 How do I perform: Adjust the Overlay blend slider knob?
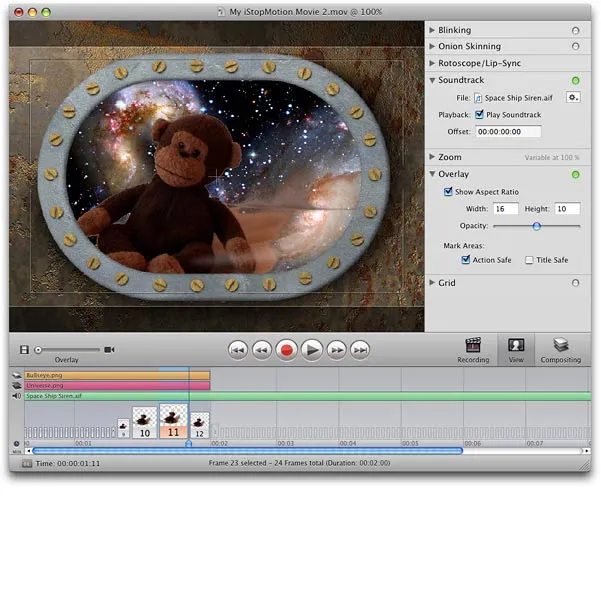38,350
